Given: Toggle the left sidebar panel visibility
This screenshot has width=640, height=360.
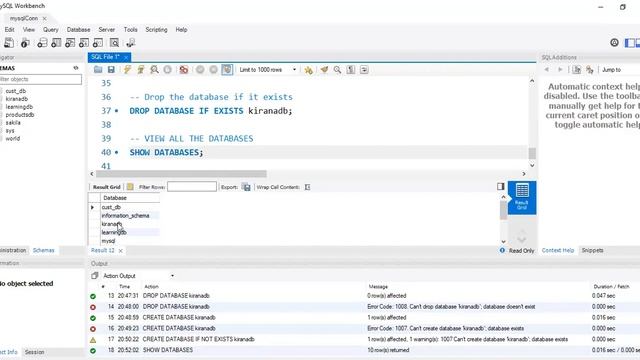Looking at the screenshot, I should 630,42.
